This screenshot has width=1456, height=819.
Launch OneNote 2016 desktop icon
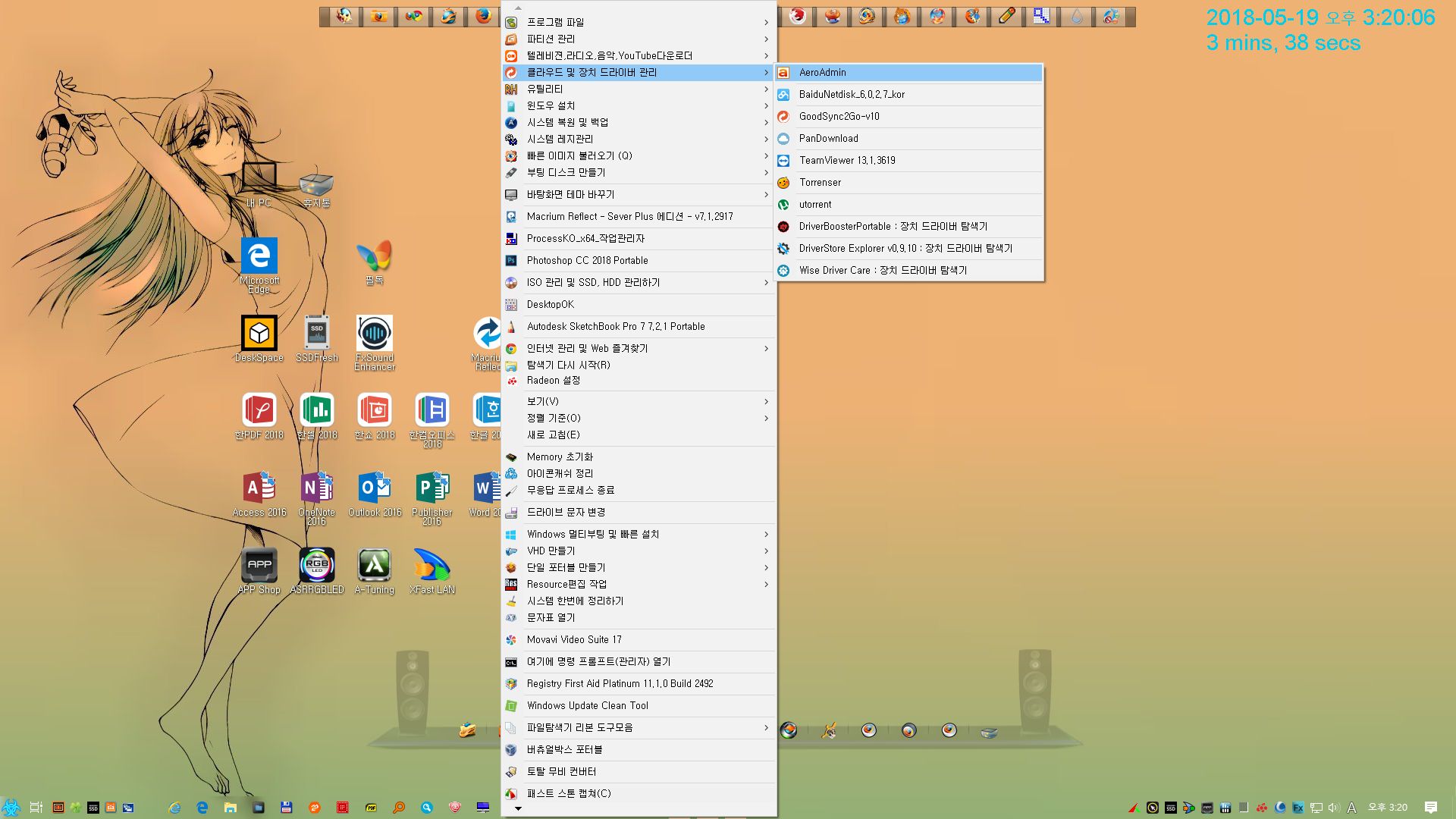coord(317,497)
